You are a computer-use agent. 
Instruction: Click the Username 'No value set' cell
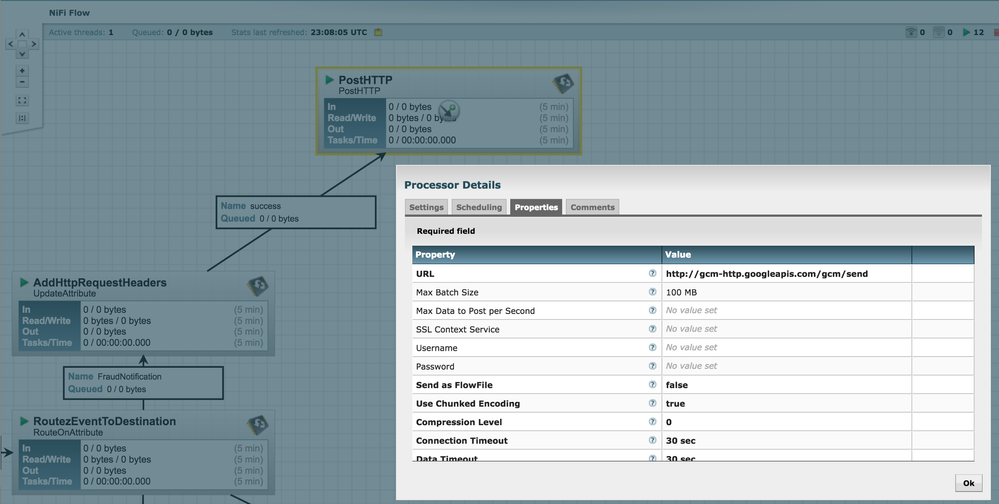point(787,347)
